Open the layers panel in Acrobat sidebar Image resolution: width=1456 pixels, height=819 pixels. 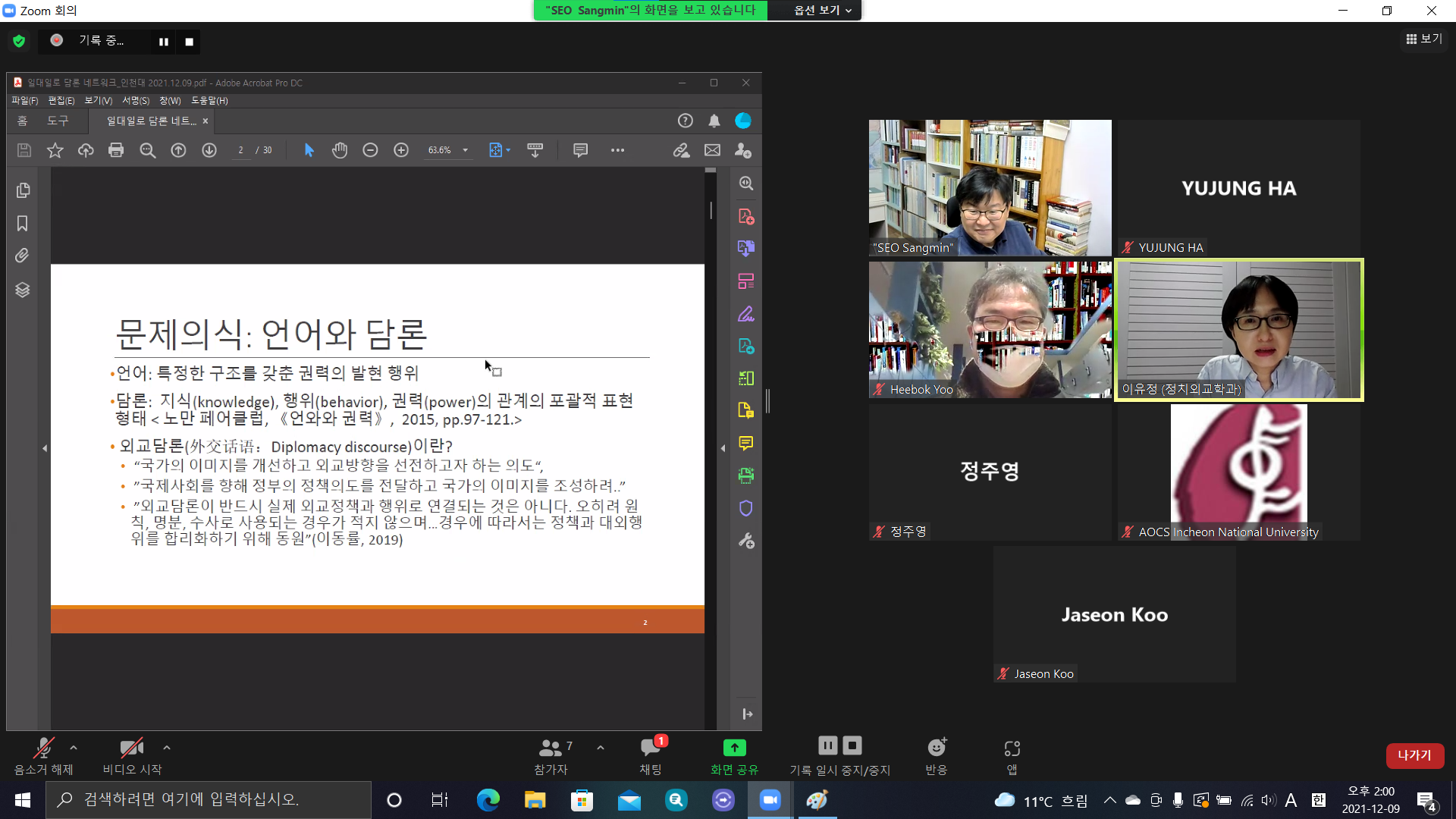point(23,290)
